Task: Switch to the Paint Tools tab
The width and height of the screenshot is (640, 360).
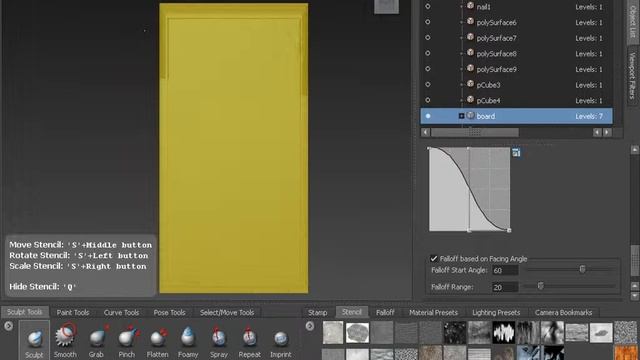Action: tap(73, 313)
